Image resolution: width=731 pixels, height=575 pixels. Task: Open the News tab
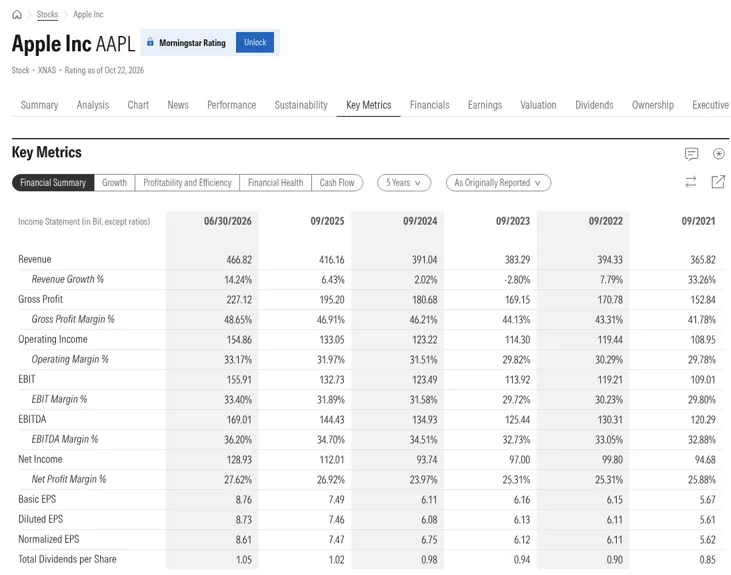pos(178,105)
